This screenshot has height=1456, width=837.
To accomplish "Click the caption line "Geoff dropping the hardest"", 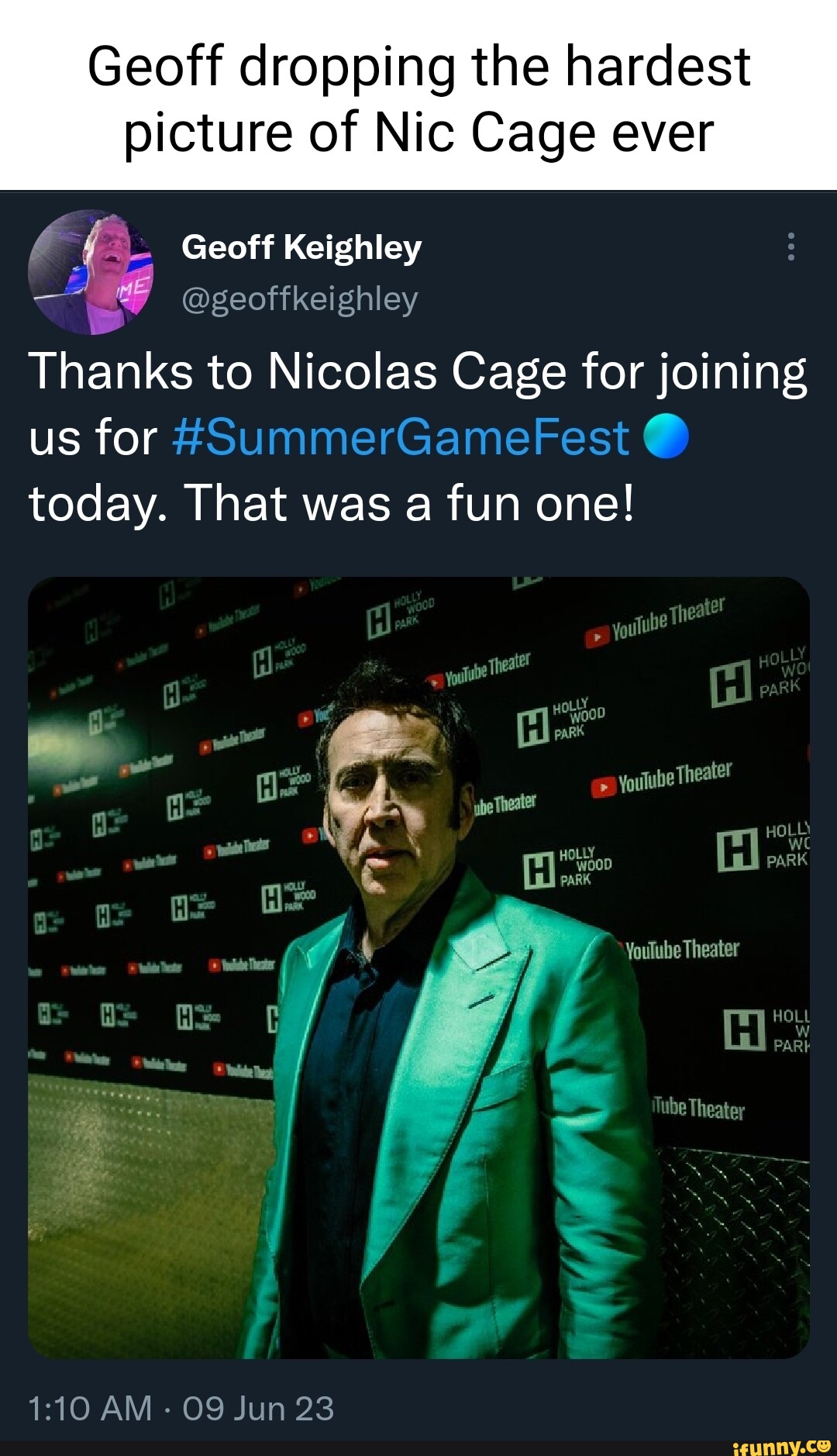I will point(418,66).
